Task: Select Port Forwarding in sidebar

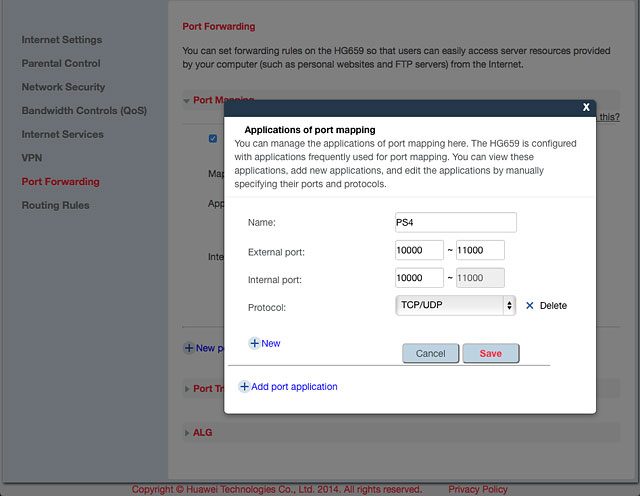Action: coord(60,182)
